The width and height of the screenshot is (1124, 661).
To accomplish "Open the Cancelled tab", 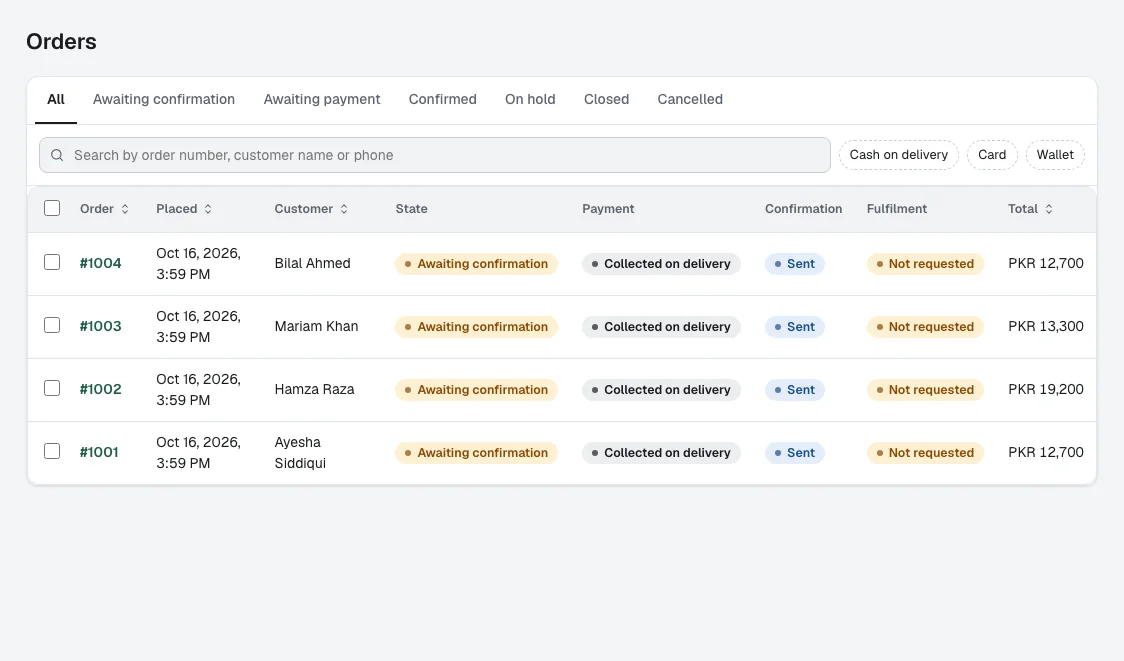I will pos(690,100).
